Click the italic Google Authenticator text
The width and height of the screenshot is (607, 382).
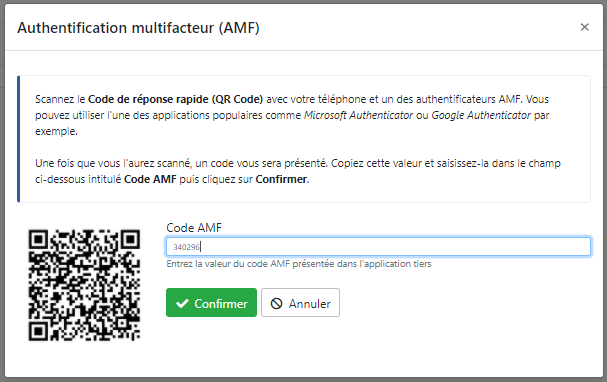coord(481,115)
